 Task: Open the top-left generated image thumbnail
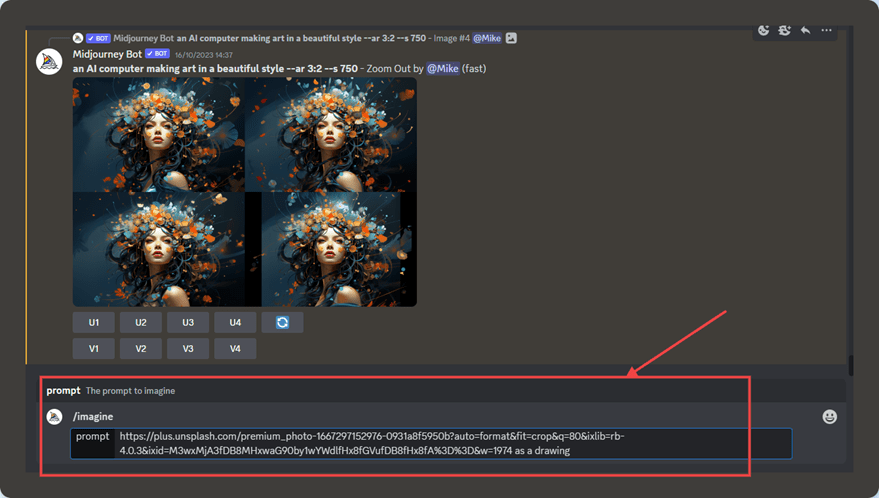(x=158, y=134)
